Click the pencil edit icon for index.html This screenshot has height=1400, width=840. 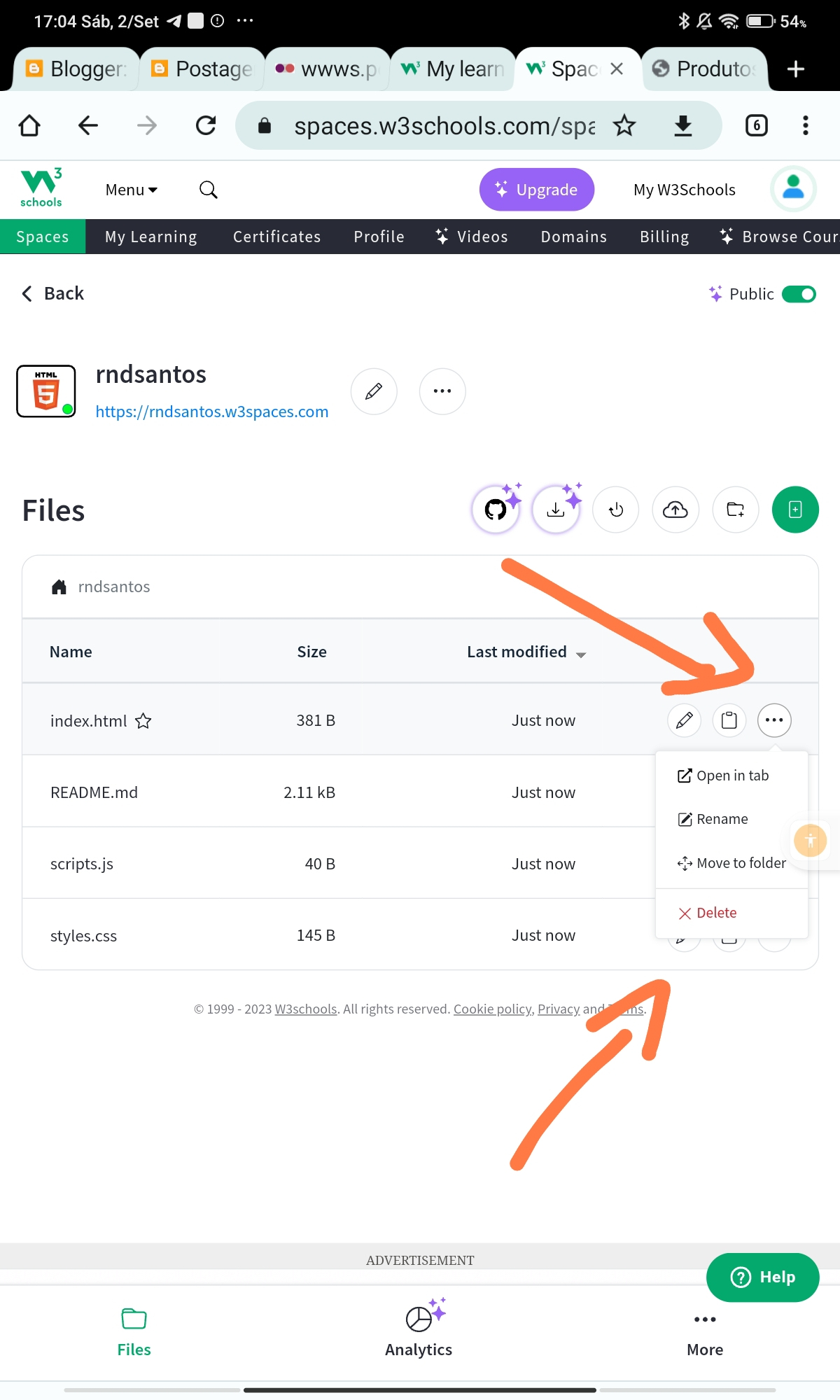(x=684, y=720)
